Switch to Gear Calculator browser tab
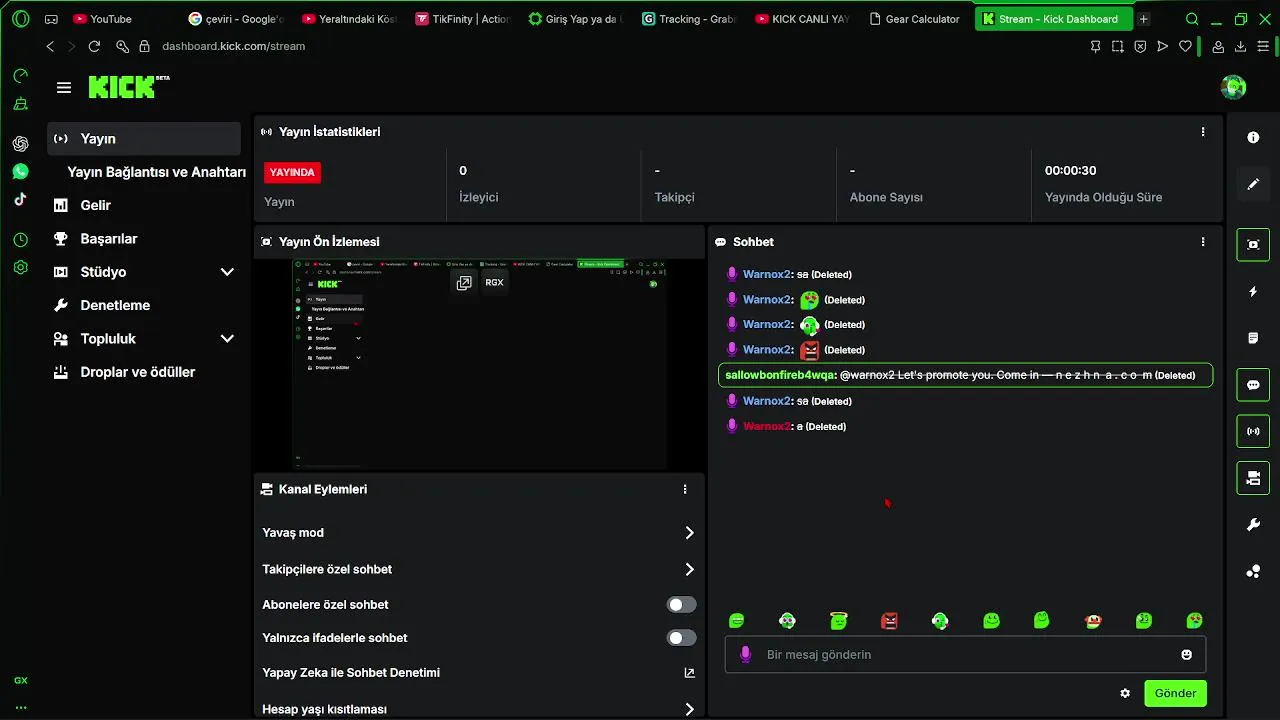 (x=915, y=19)
